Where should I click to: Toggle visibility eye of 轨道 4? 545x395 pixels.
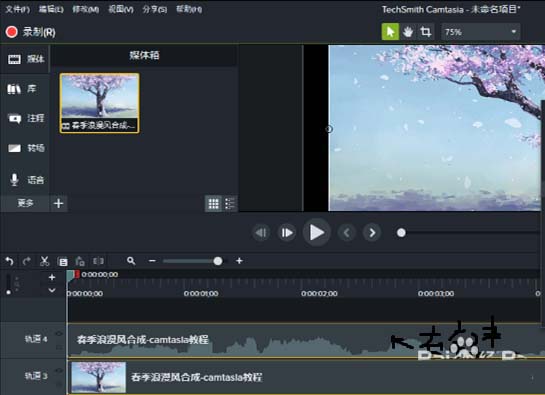point(59,334)
